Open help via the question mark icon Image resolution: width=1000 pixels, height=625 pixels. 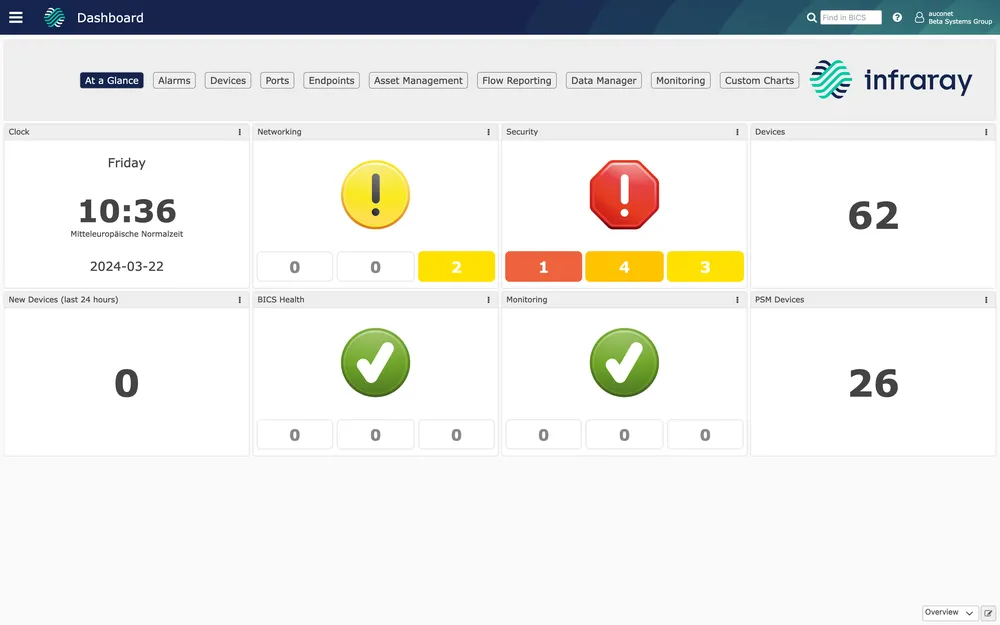pyautogui.click(x=897, y=17)
